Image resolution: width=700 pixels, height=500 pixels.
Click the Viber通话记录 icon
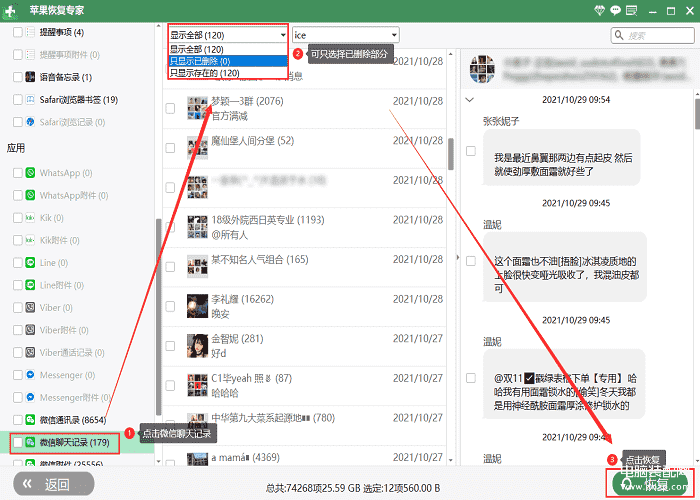pyautogui.click(x=30, y=352)
